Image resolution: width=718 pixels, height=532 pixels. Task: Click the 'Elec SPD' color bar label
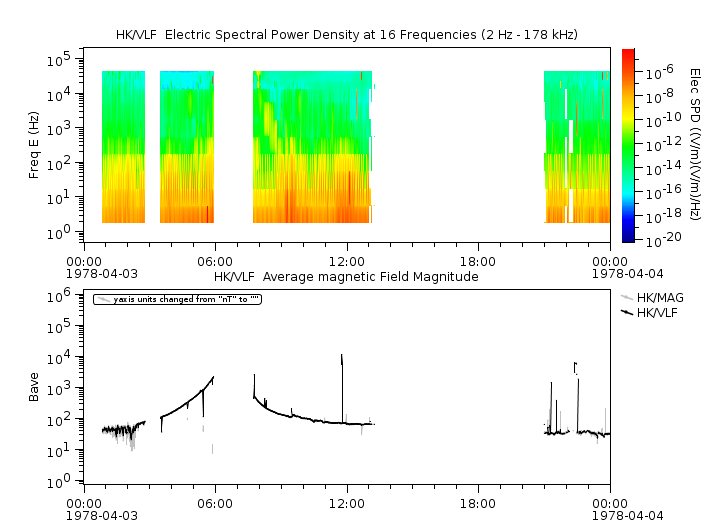click(696, 145)
